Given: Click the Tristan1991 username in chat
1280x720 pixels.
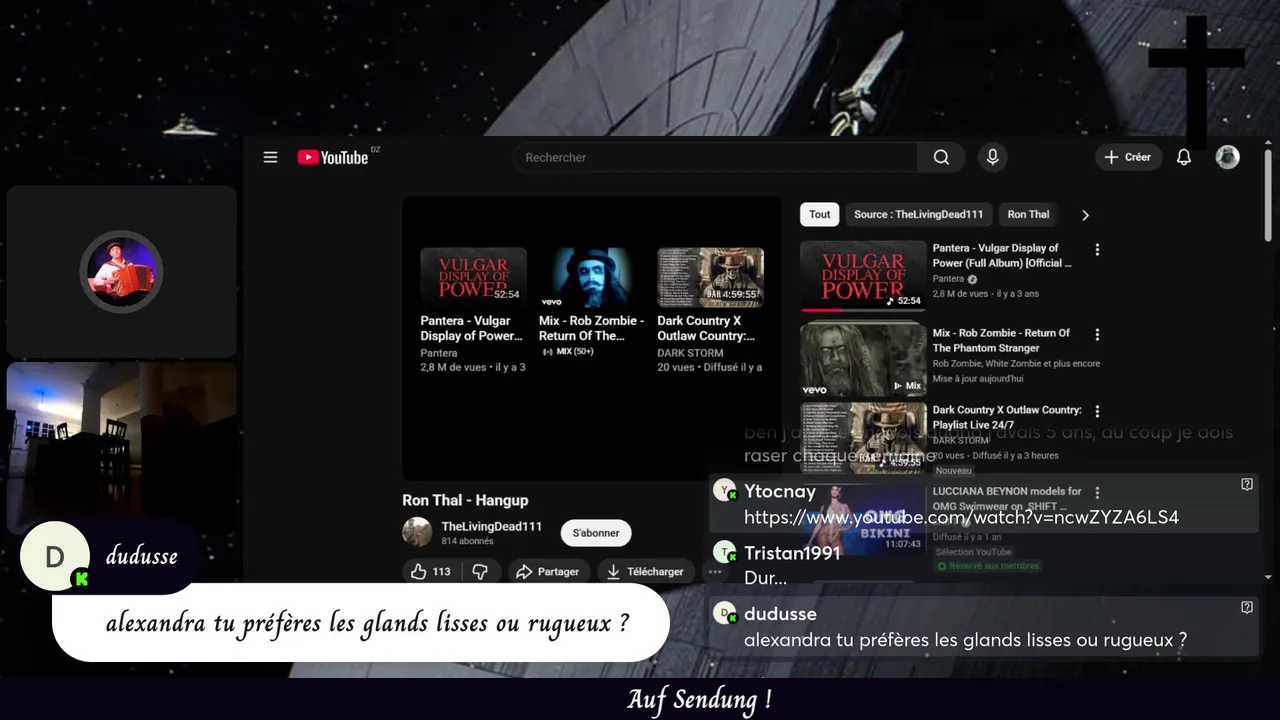Looking at the screenshot, I should [x=793, y=553].
